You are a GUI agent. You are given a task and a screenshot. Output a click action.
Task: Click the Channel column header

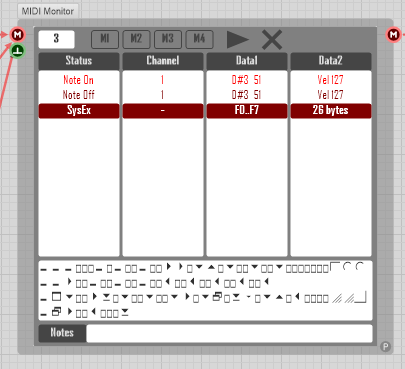pyautogui.click(x=163, y=60)
